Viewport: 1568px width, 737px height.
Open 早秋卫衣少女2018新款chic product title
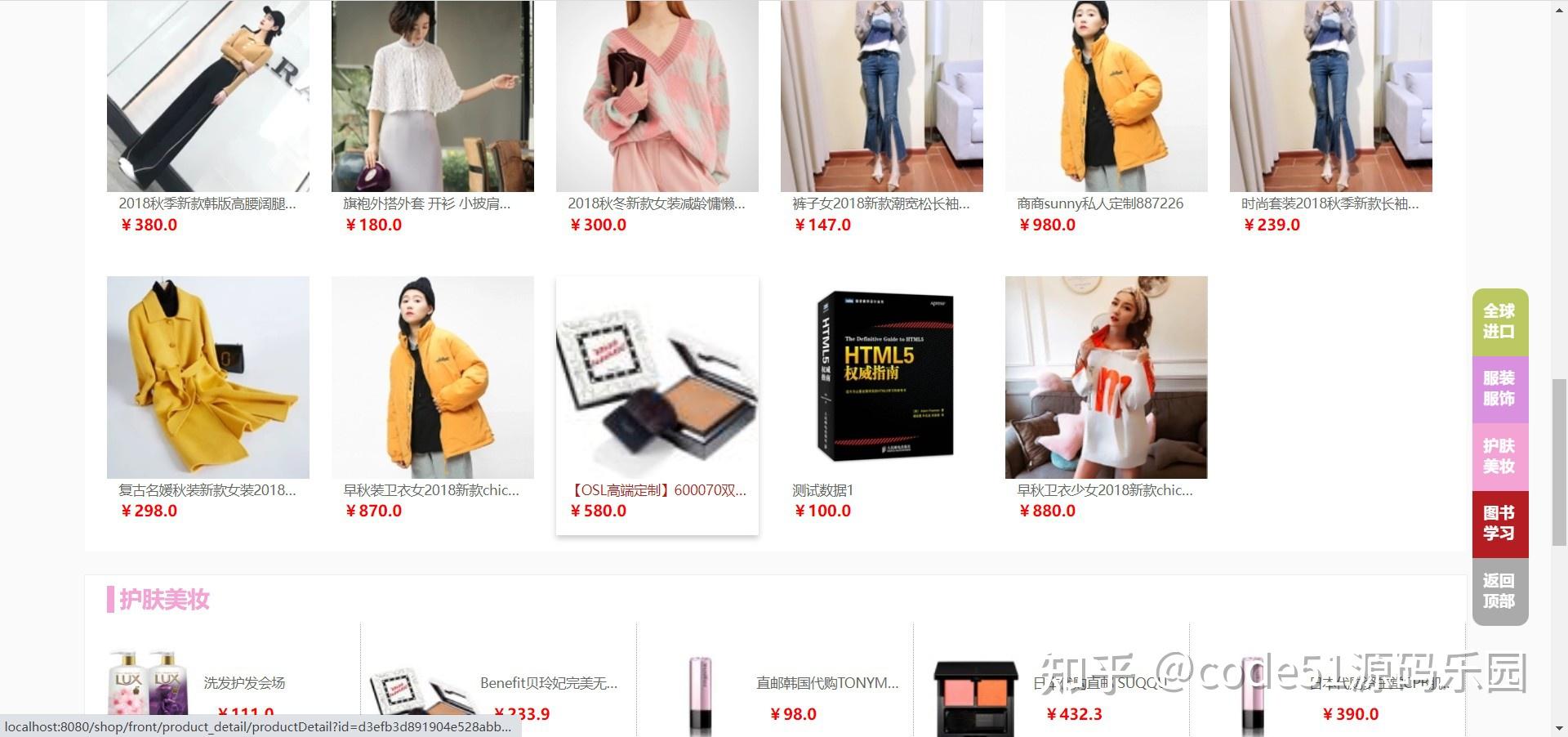(1105, 490)
